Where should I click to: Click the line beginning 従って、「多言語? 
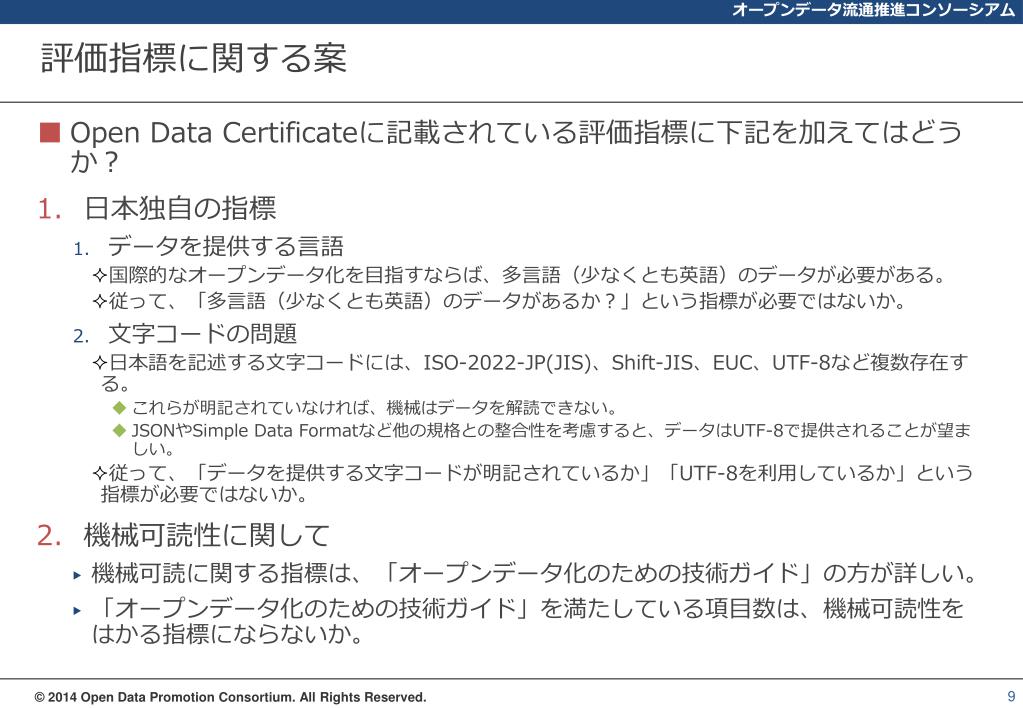pos(500,301)
